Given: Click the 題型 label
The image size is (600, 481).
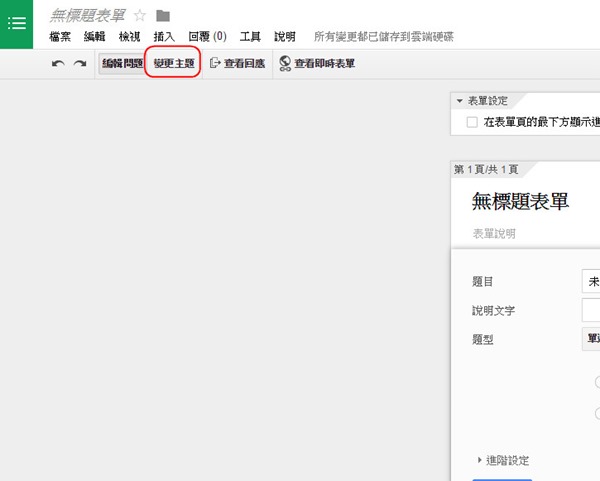Looking at the screenshot, I should point(482,339).
